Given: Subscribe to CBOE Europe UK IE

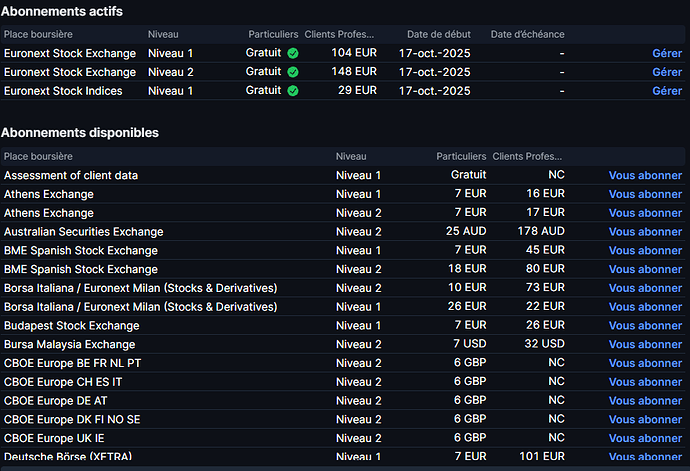Looking at the screenshot, I should [645, 438].
